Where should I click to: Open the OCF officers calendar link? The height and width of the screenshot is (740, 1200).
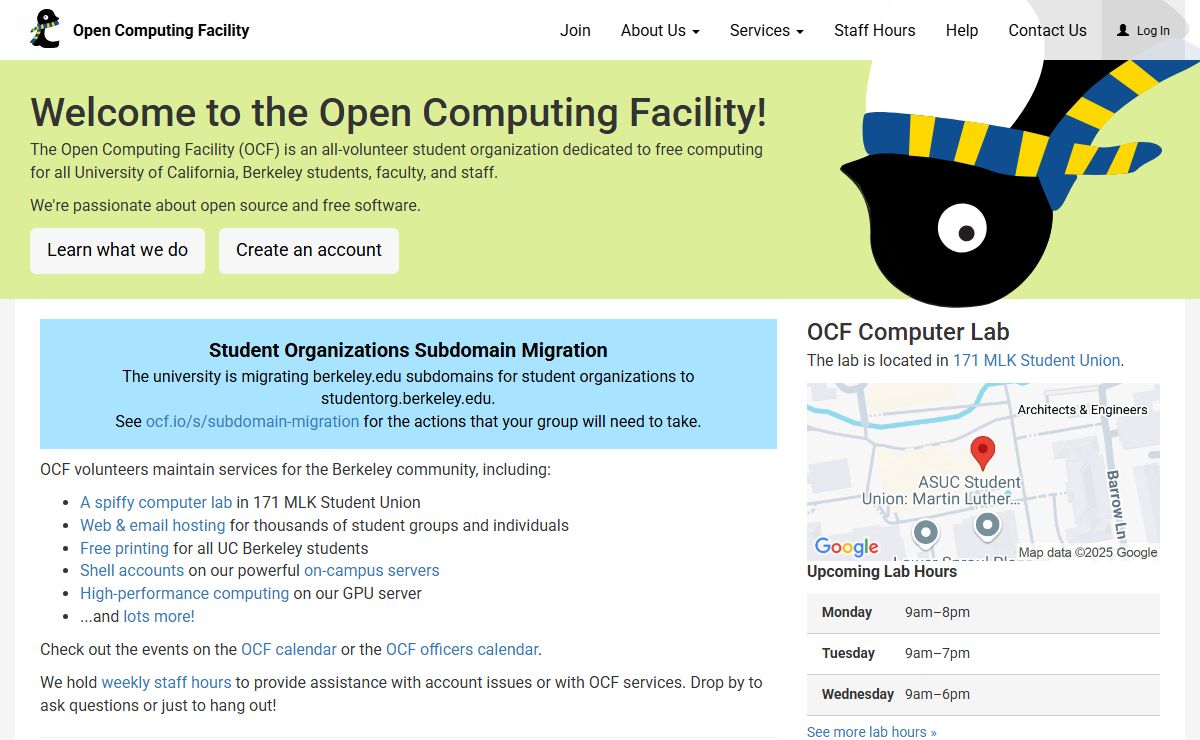[462, 649]
